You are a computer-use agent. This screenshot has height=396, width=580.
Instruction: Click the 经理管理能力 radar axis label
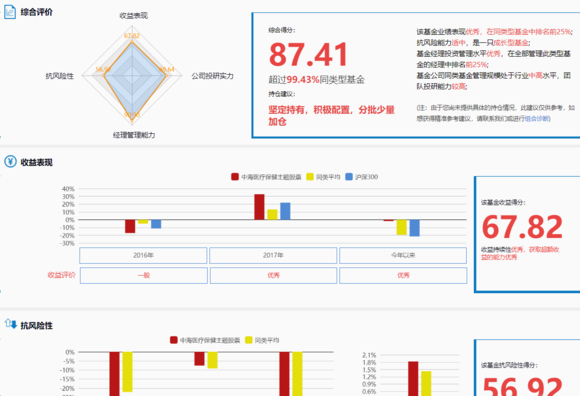coord(134,135)
